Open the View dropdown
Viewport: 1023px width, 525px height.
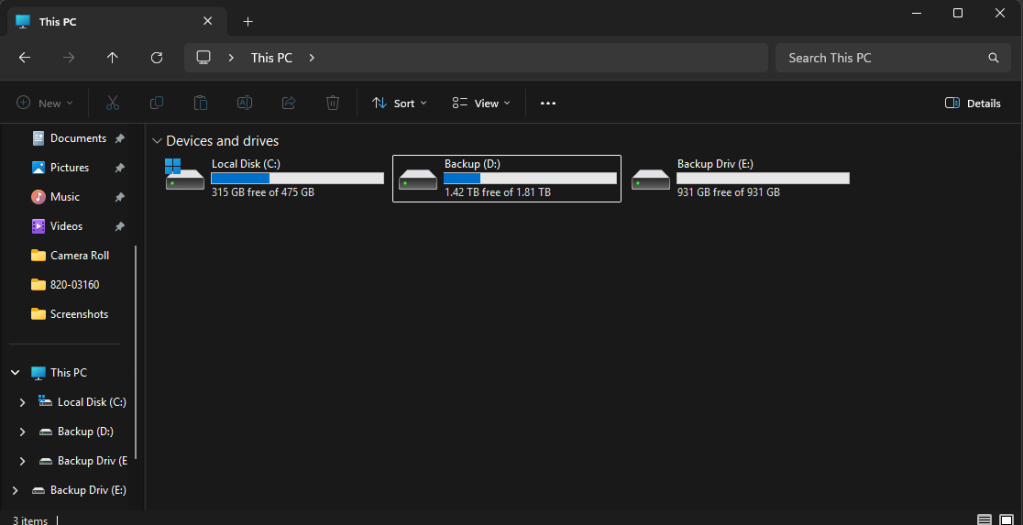click(x=481, y=103)
